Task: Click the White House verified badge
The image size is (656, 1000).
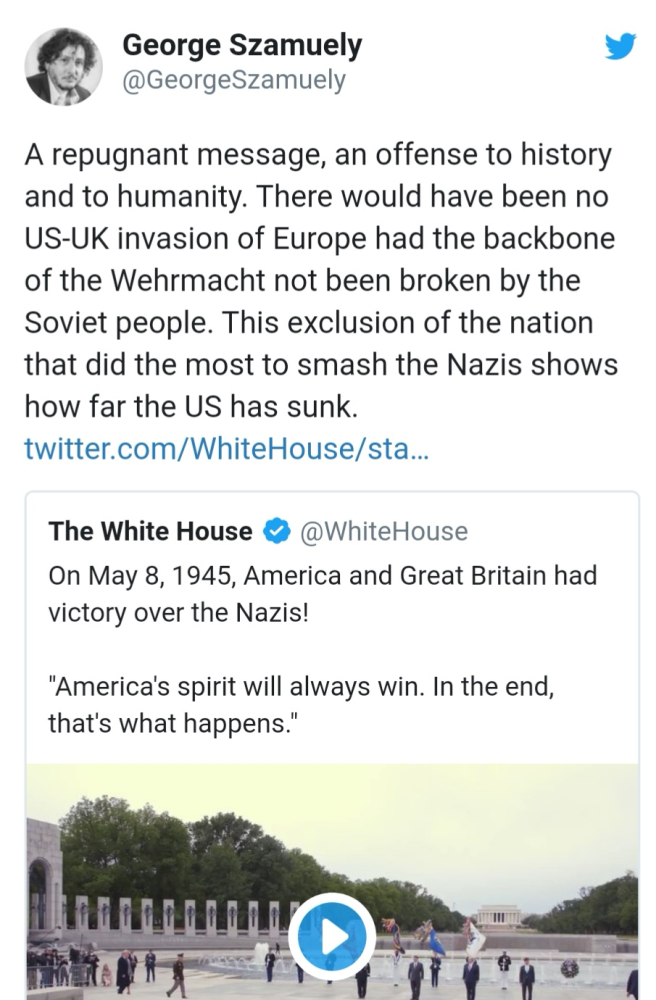Action: click(275, 531)
